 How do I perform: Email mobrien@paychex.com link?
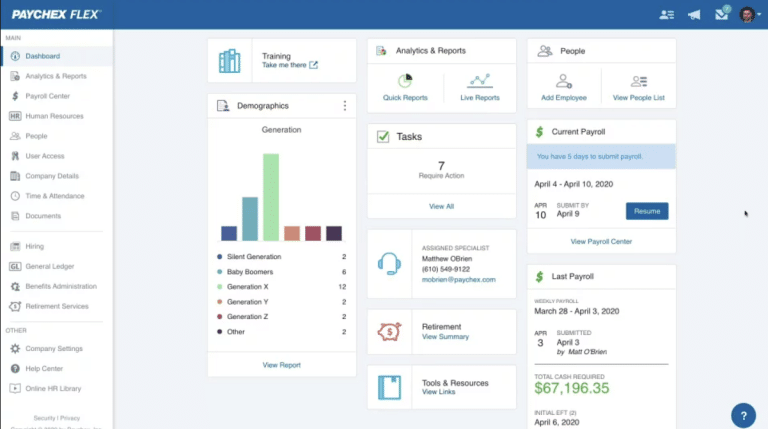[x=458, y=280]
